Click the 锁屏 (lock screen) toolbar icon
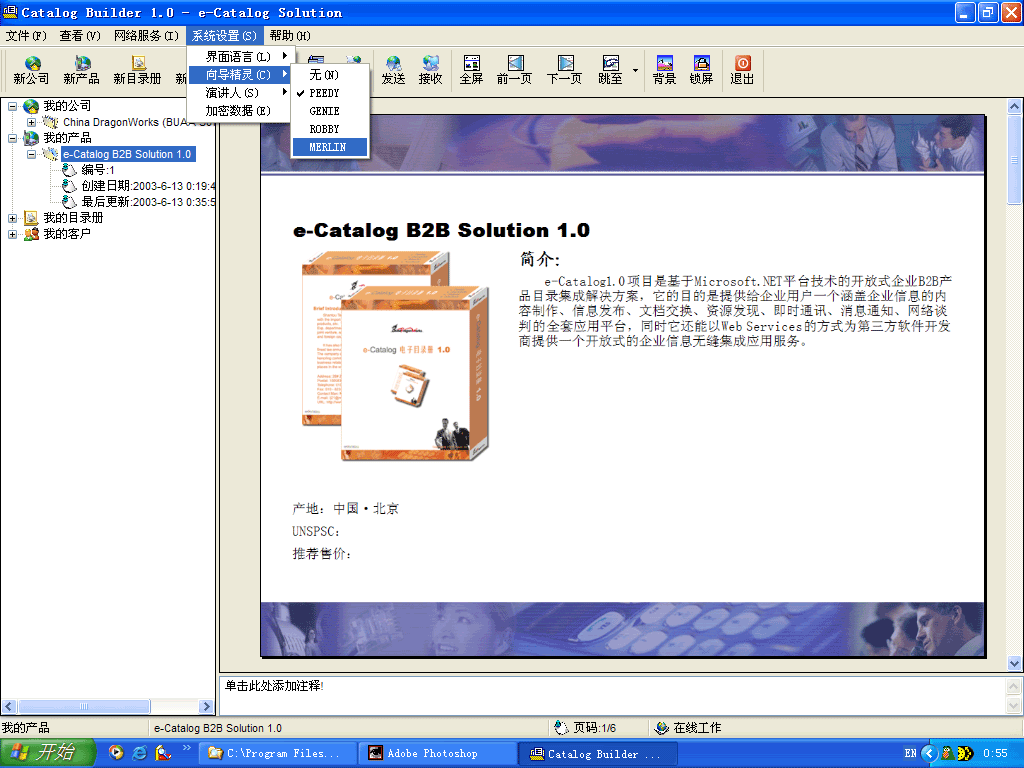Viewport: 1024px width, 768px height. coord(701,70)
